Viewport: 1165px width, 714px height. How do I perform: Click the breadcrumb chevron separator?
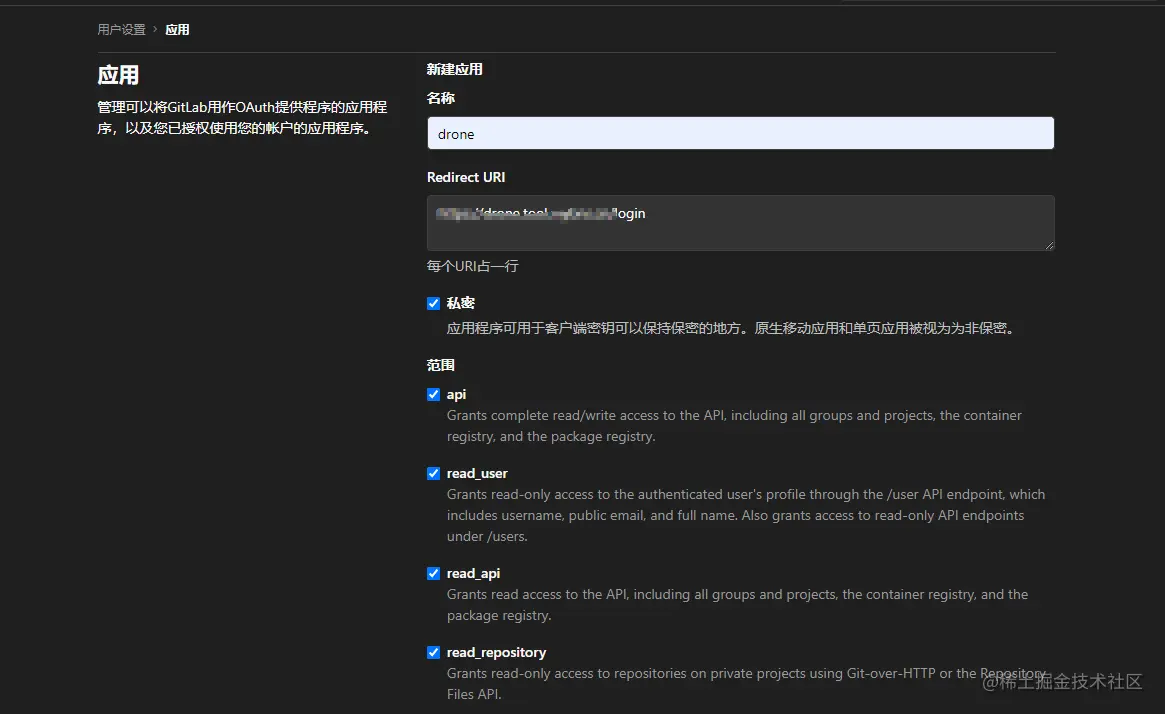[155, 29]
